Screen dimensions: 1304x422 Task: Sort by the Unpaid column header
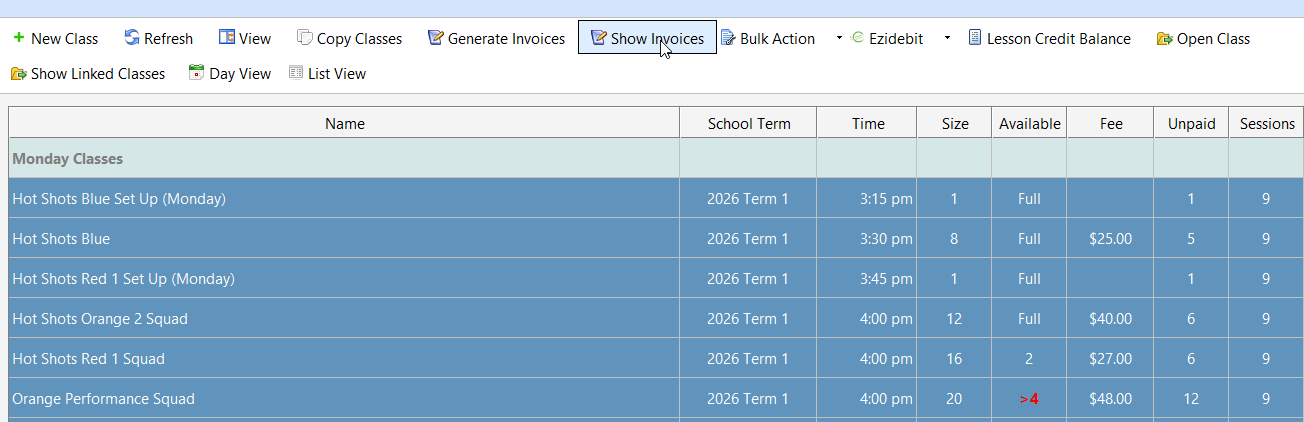tap(1191, 124)
